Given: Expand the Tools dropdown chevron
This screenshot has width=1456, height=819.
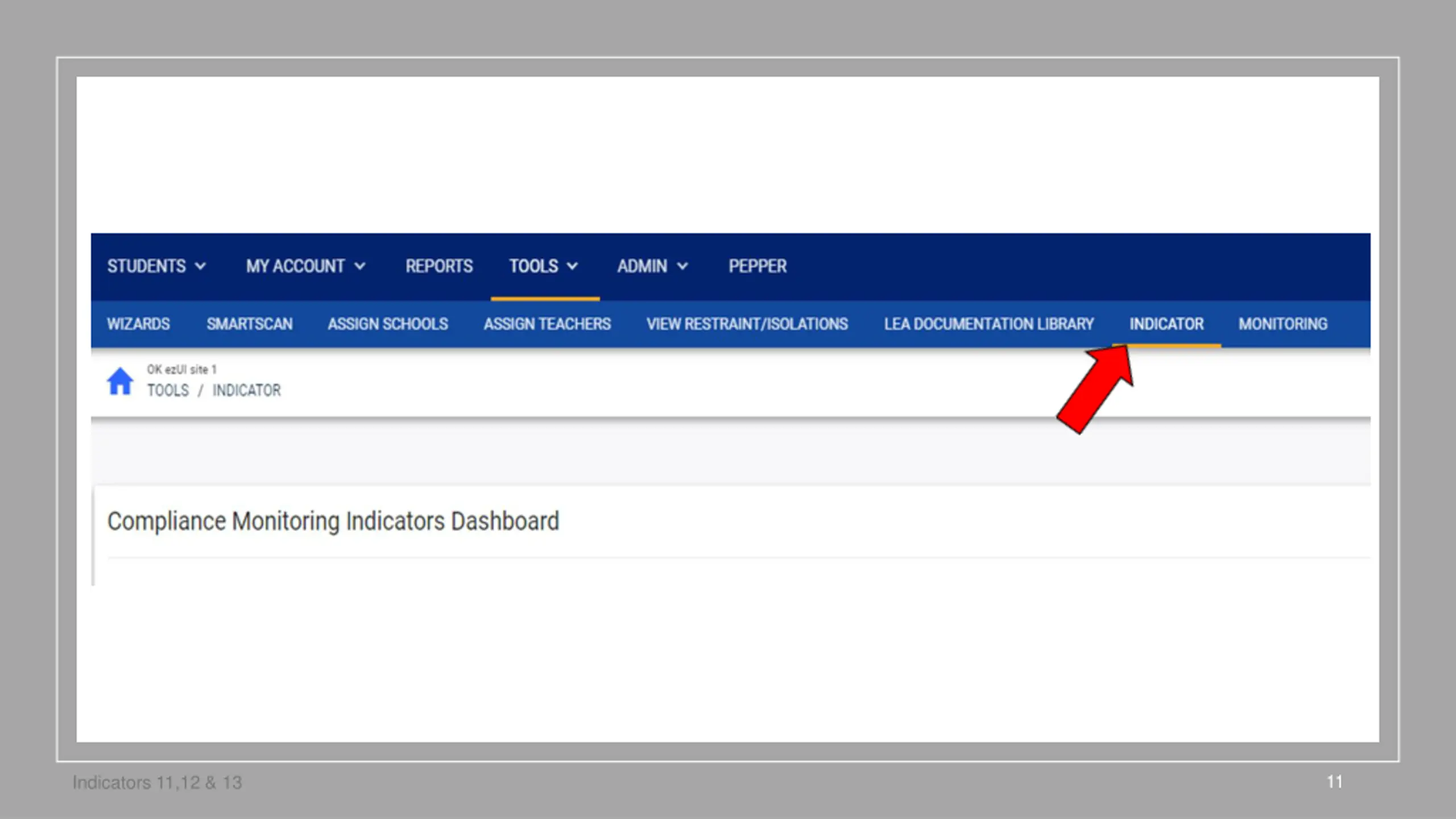Looking at the screenshot, I should pos(572,266).
